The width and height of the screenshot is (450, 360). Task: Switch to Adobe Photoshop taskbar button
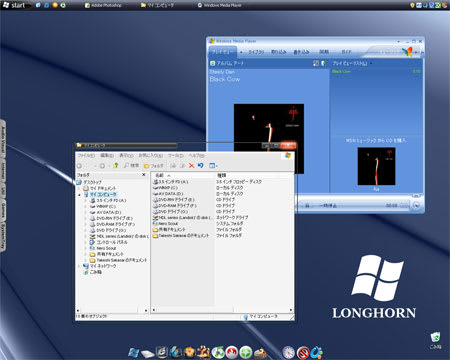(x=103, y=5)
